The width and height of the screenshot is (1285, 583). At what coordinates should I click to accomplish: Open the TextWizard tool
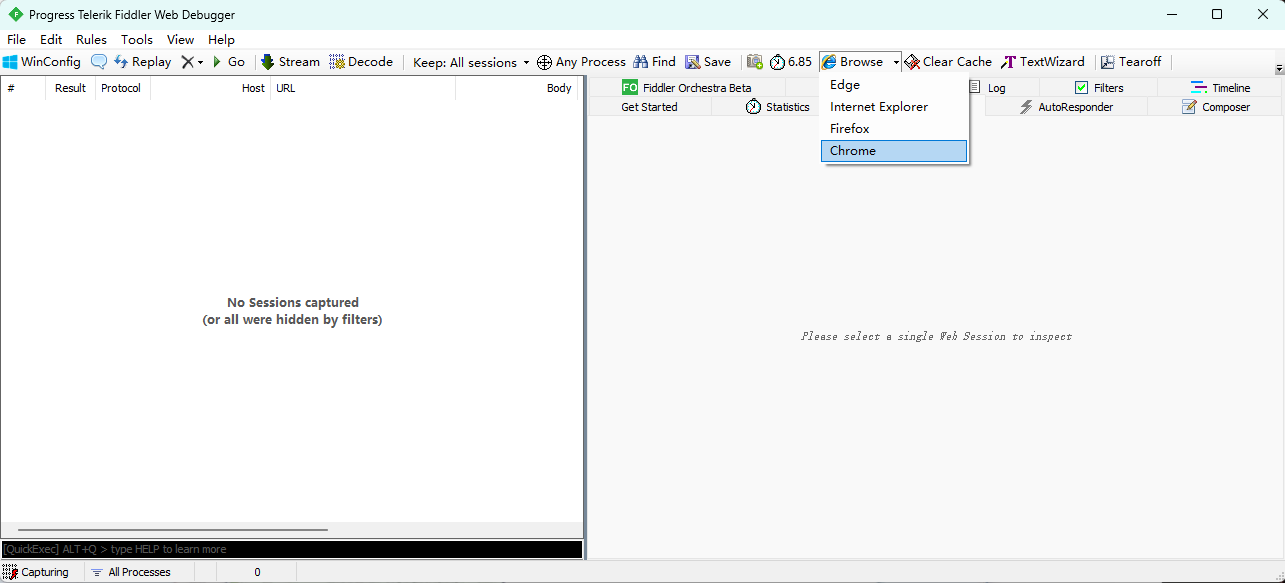pos(1043,62)
